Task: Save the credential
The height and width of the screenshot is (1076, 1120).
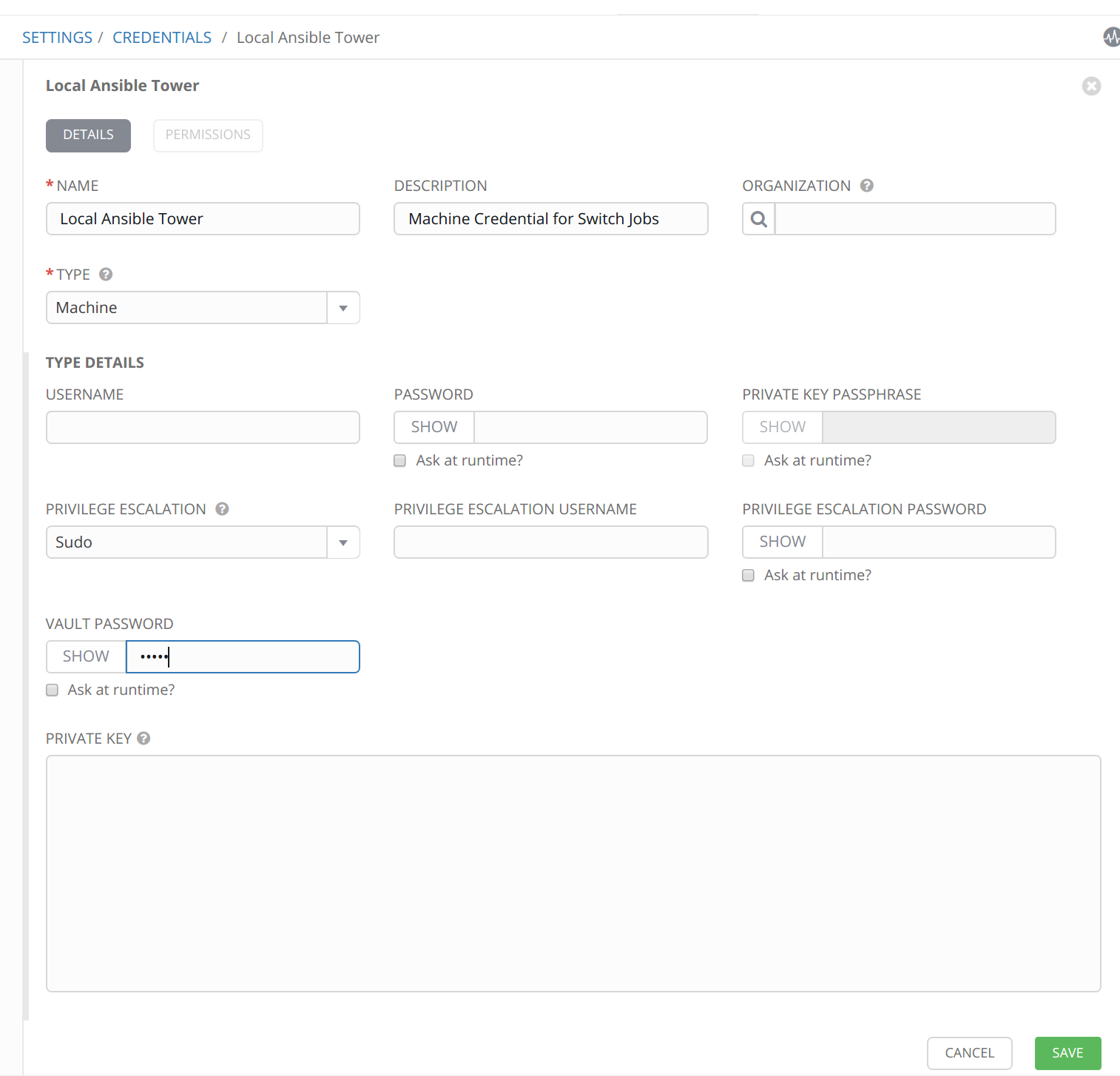Action: pos(1067,1053)
